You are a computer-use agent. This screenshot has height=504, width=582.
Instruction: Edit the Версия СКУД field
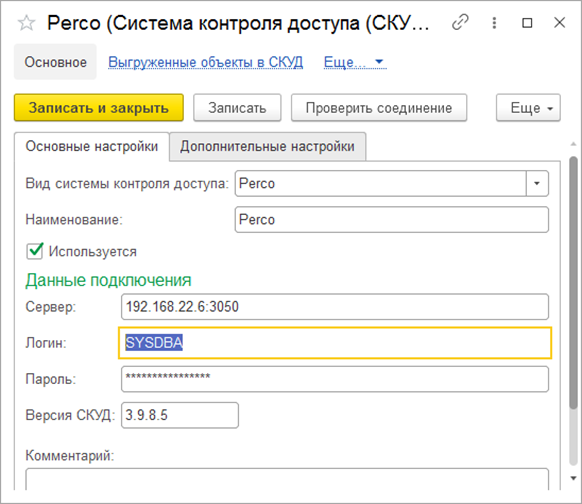180,415
